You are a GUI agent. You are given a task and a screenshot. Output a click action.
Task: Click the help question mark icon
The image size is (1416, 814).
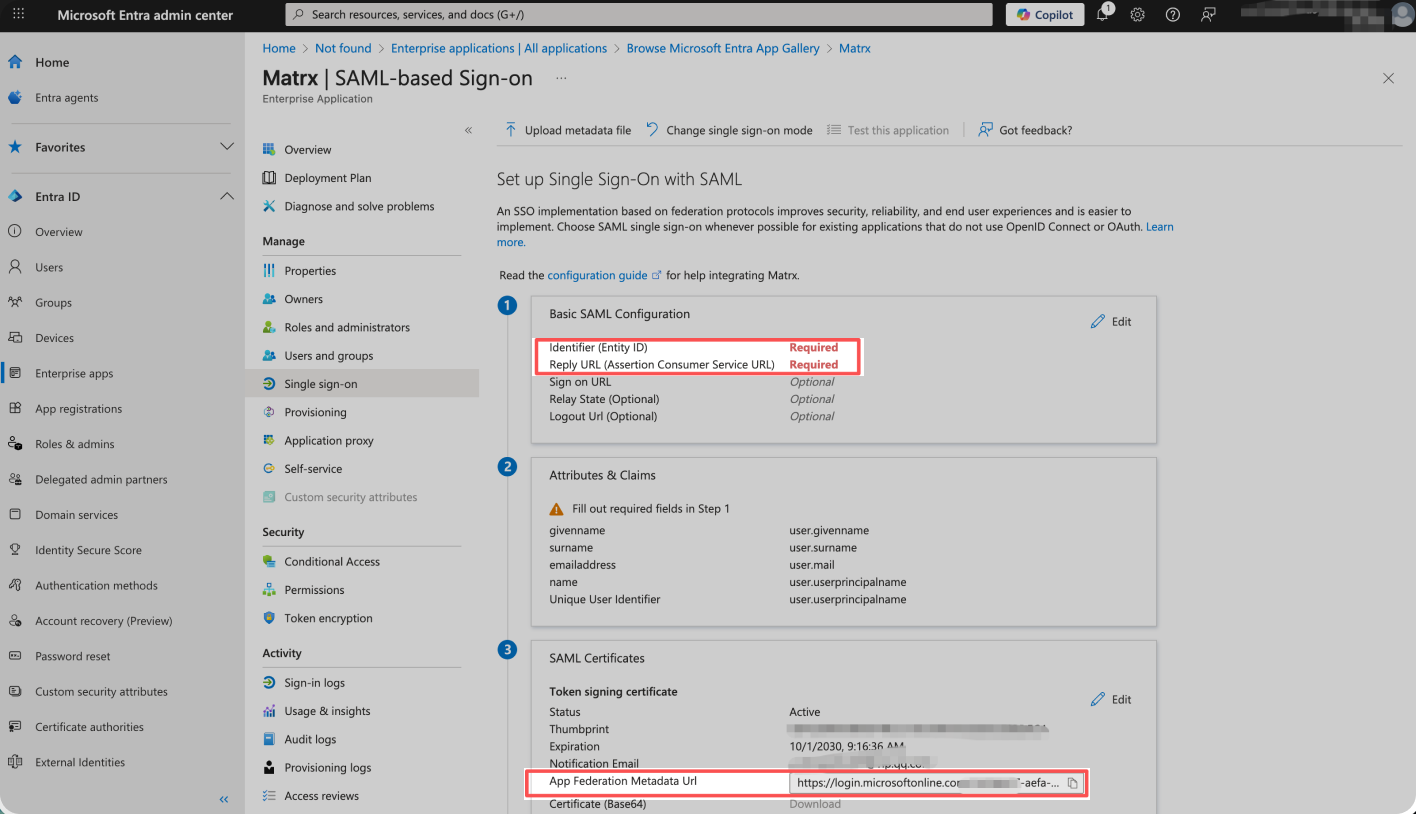coord(1173,15)
